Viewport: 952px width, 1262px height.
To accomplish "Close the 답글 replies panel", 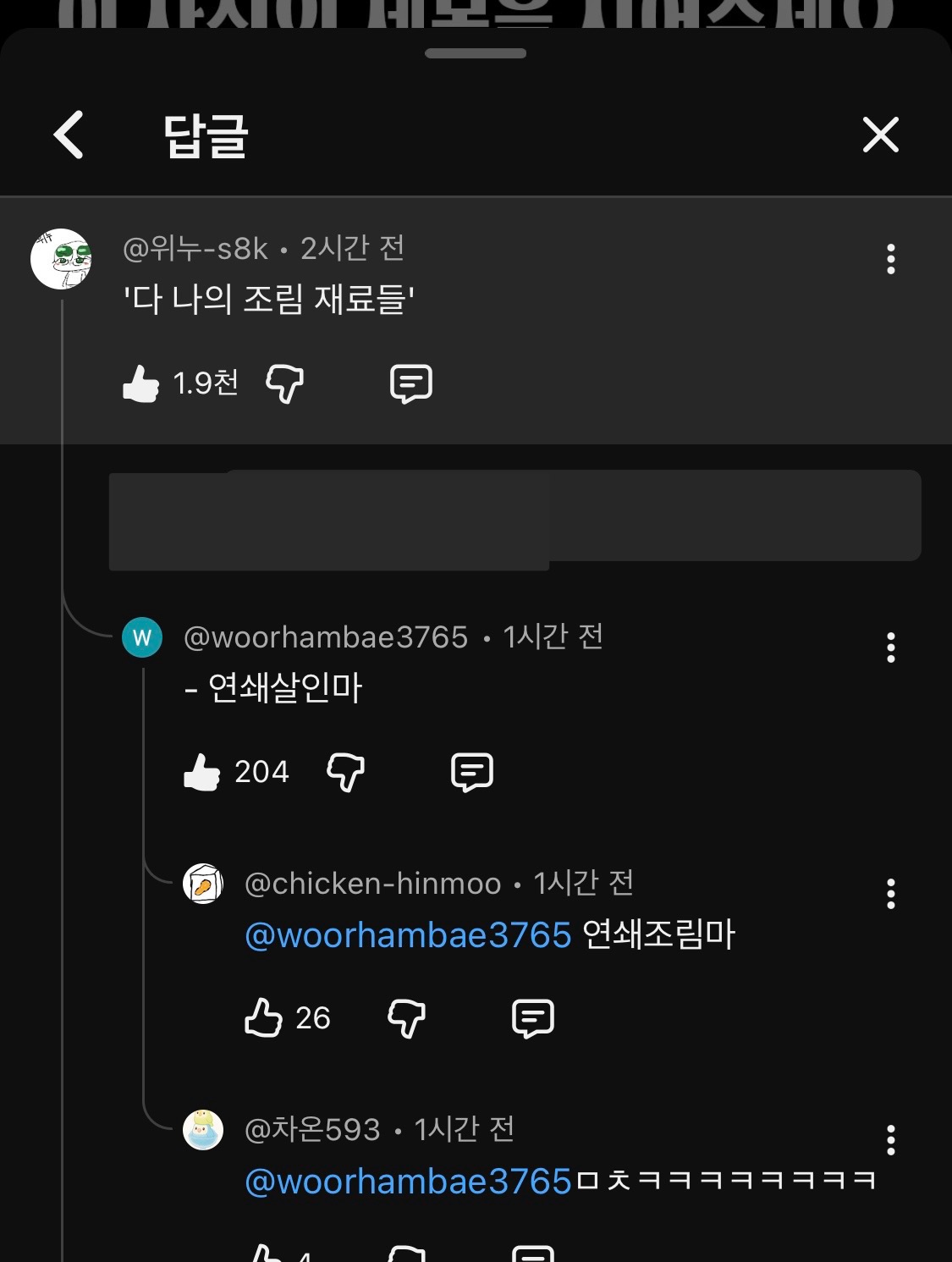I will tap(880, 135).
